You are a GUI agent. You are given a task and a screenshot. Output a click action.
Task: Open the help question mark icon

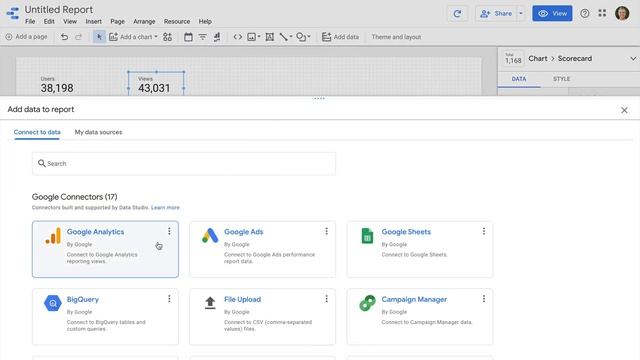tap(584, 13)
